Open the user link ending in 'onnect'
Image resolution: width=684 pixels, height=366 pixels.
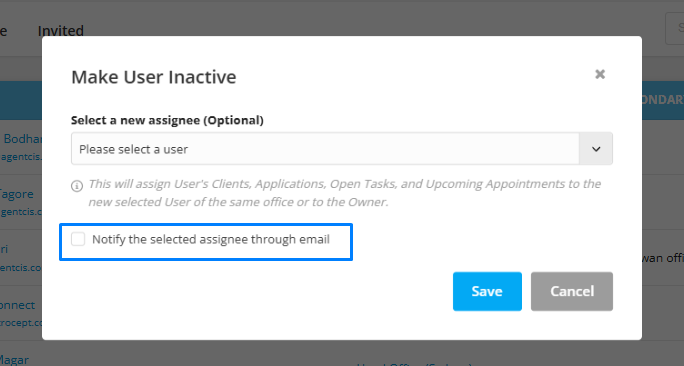point(17,305)
